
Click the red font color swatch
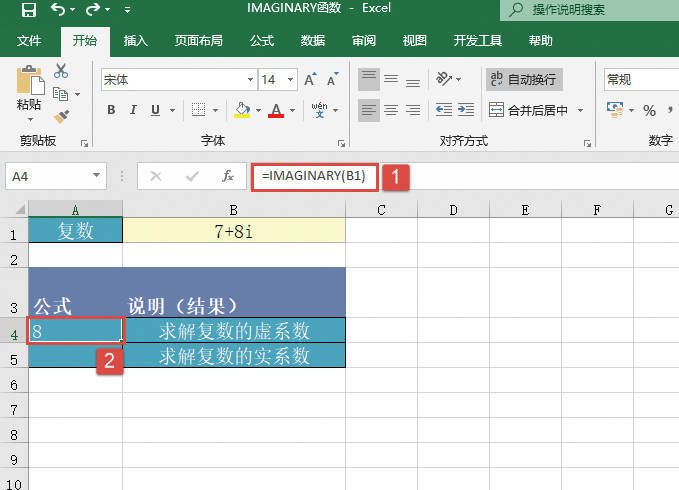(x=276, y=110)
